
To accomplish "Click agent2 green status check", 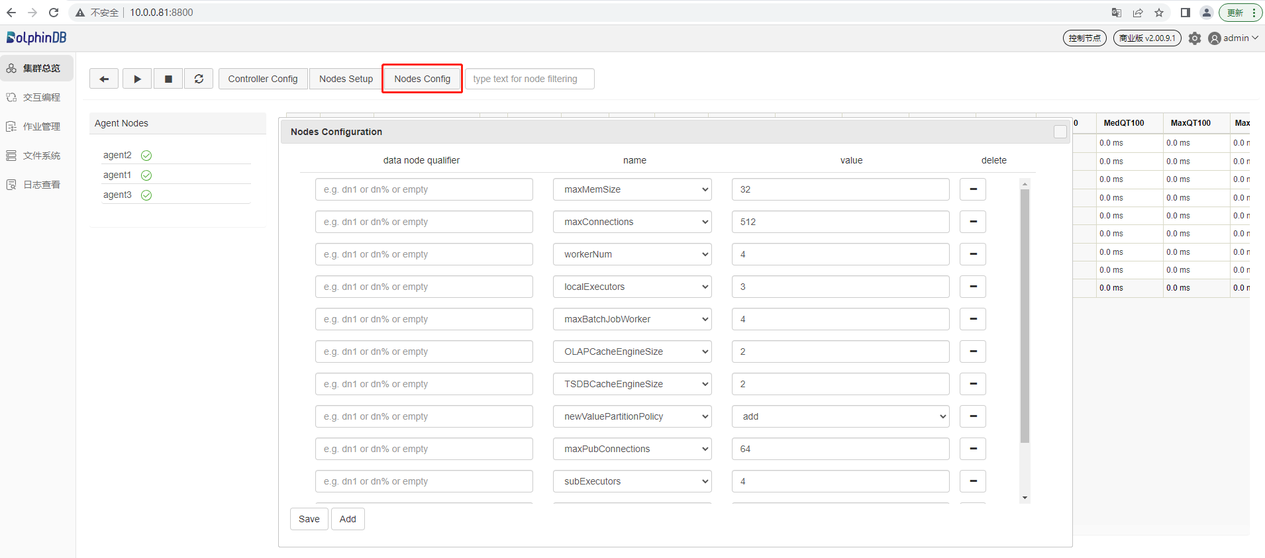I will 146,156.
